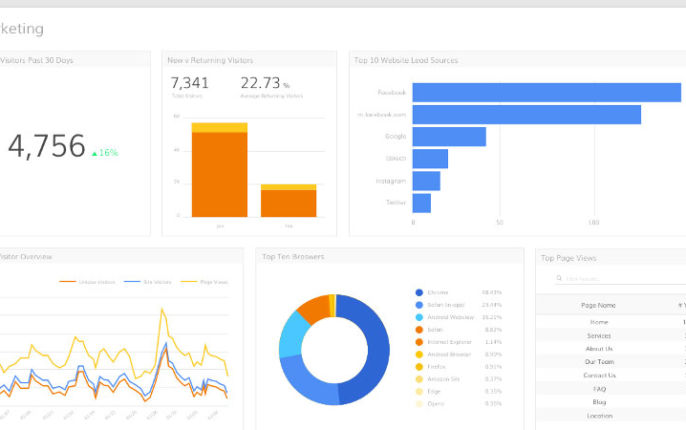Toggle the Unique Visitors line series legend

tap(88, 282)
